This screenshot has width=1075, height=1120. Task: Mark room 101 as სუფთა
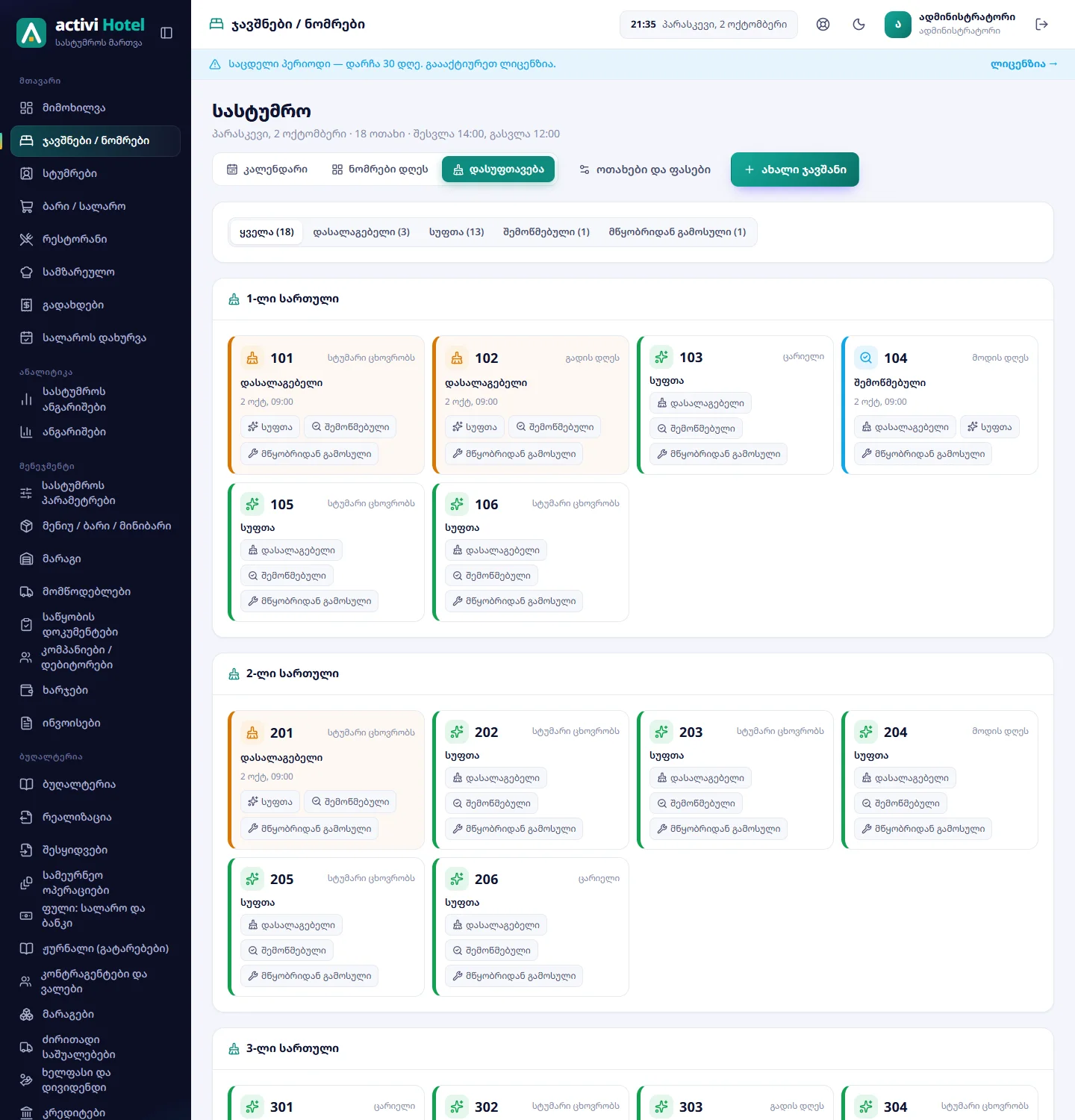click(270, 427)
